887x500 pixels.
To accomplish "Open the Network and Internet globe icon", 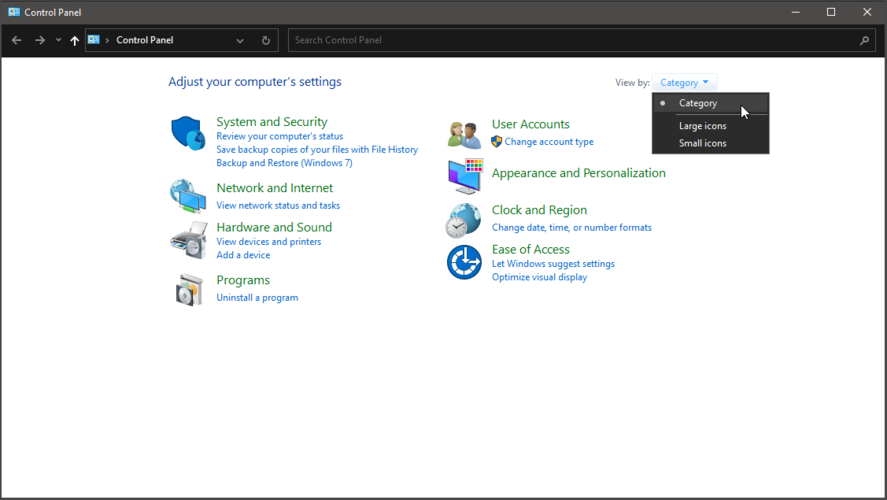I will (188, 196).
